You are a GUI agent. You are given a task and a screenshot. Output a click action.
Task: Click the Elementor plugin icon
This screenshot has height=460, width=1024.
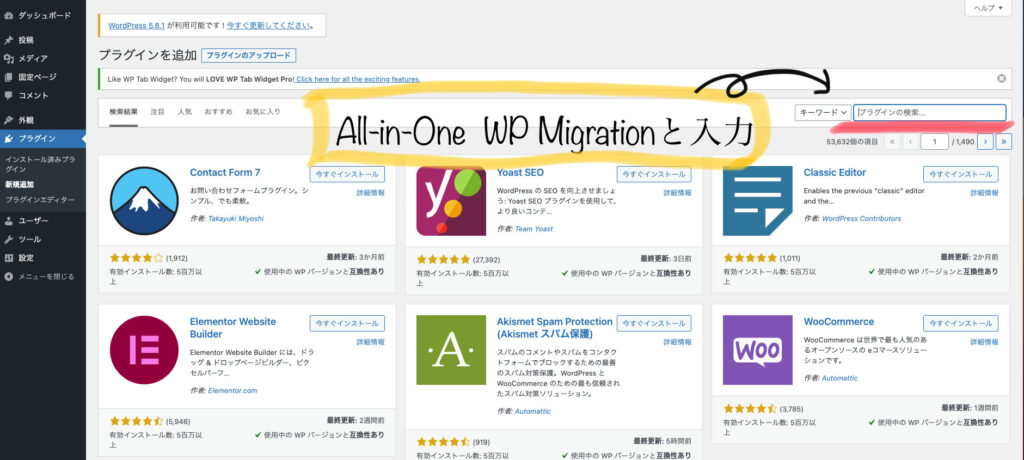[144, 350]
